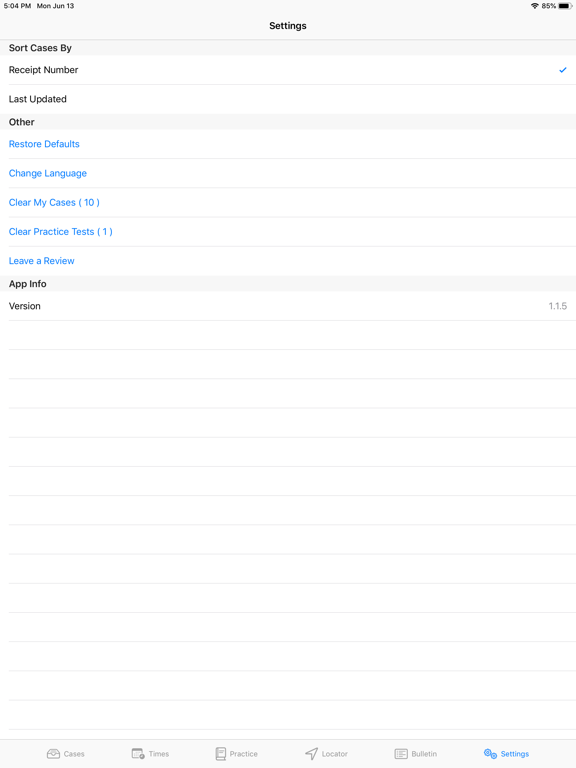Switch to the Times tab label
Image resolution: width=576 pixels, height=768 pixels.
point(159,754)
